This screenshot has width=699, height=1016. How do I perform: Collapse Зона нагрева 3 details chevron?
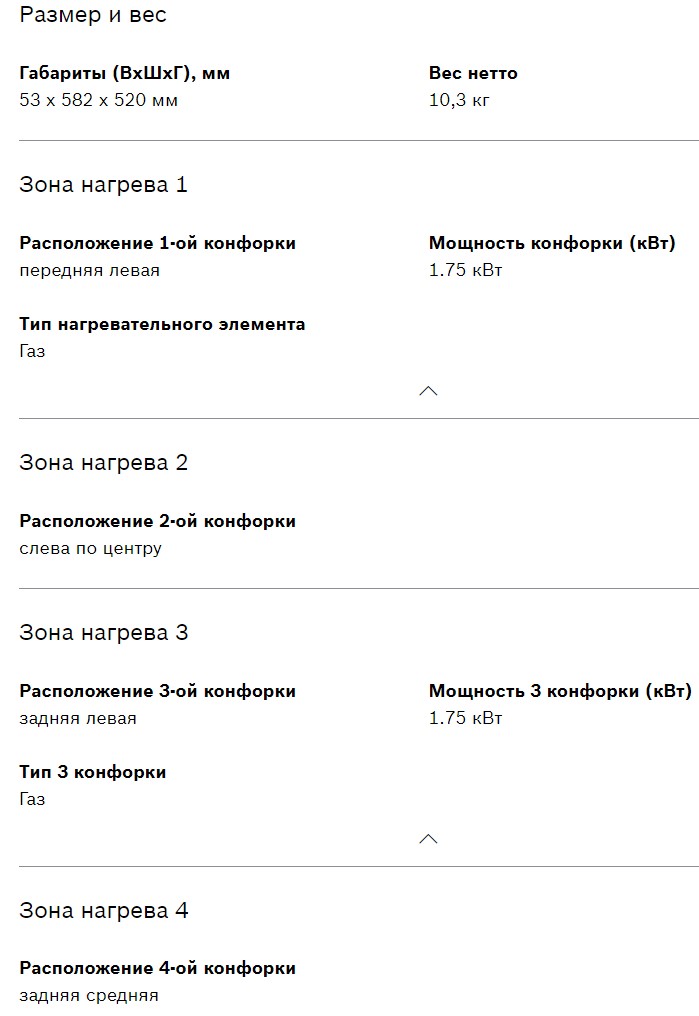point(428,839)
